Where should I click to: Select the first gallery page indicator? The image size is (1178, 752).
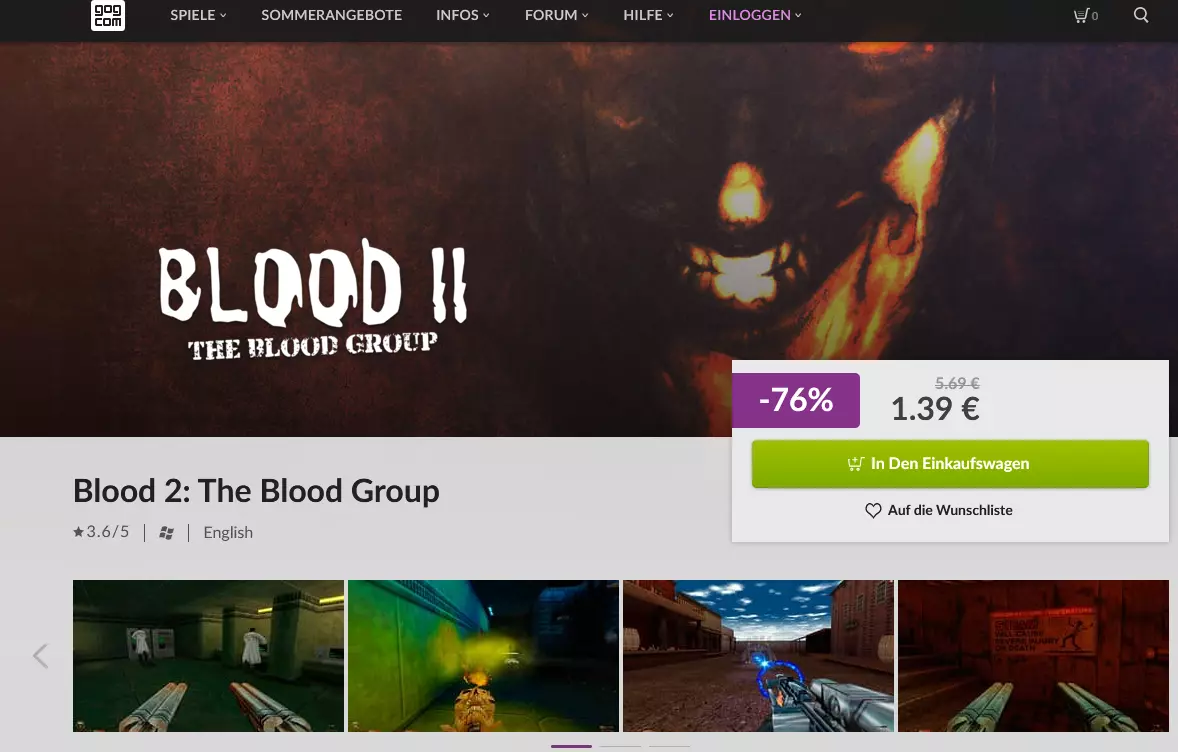tap(571, 746)
